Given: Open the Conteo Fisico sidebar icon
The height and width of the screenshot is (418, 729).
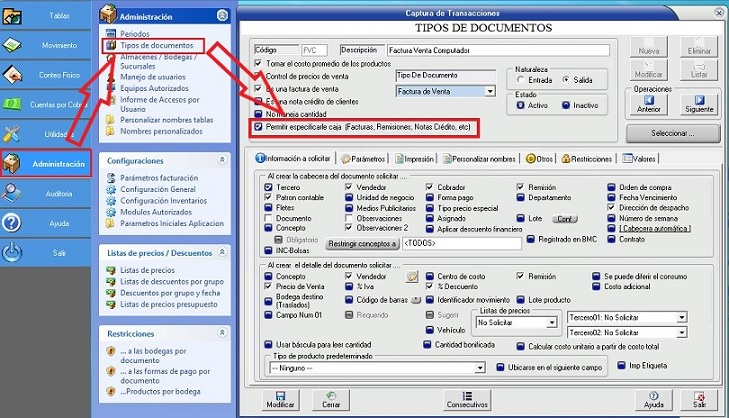Looking at the screenshot, I should point(14,75).
